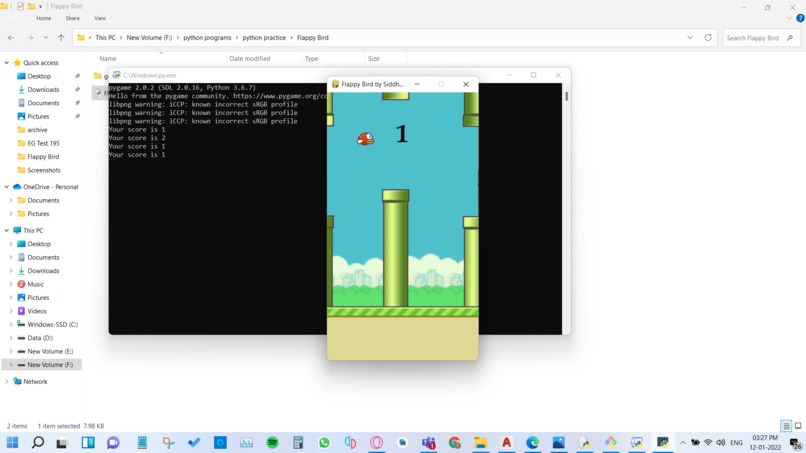Click '1 item selected 7.98 KB' status
This screenshot has width=806, height=453.
pos(71,426)
